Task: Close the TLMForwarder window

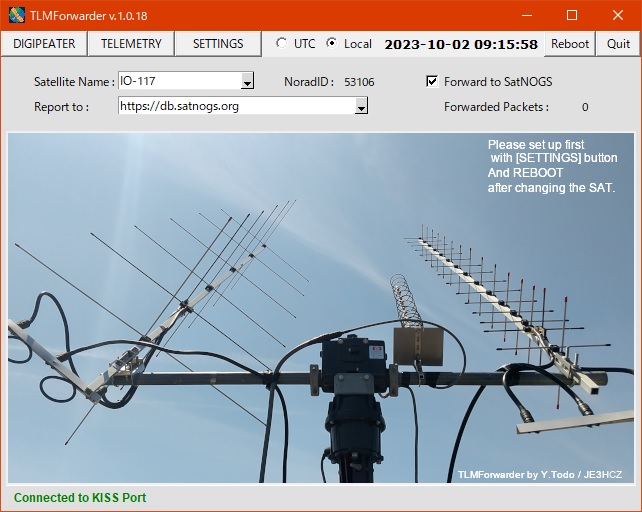Action: coord(618,15)
